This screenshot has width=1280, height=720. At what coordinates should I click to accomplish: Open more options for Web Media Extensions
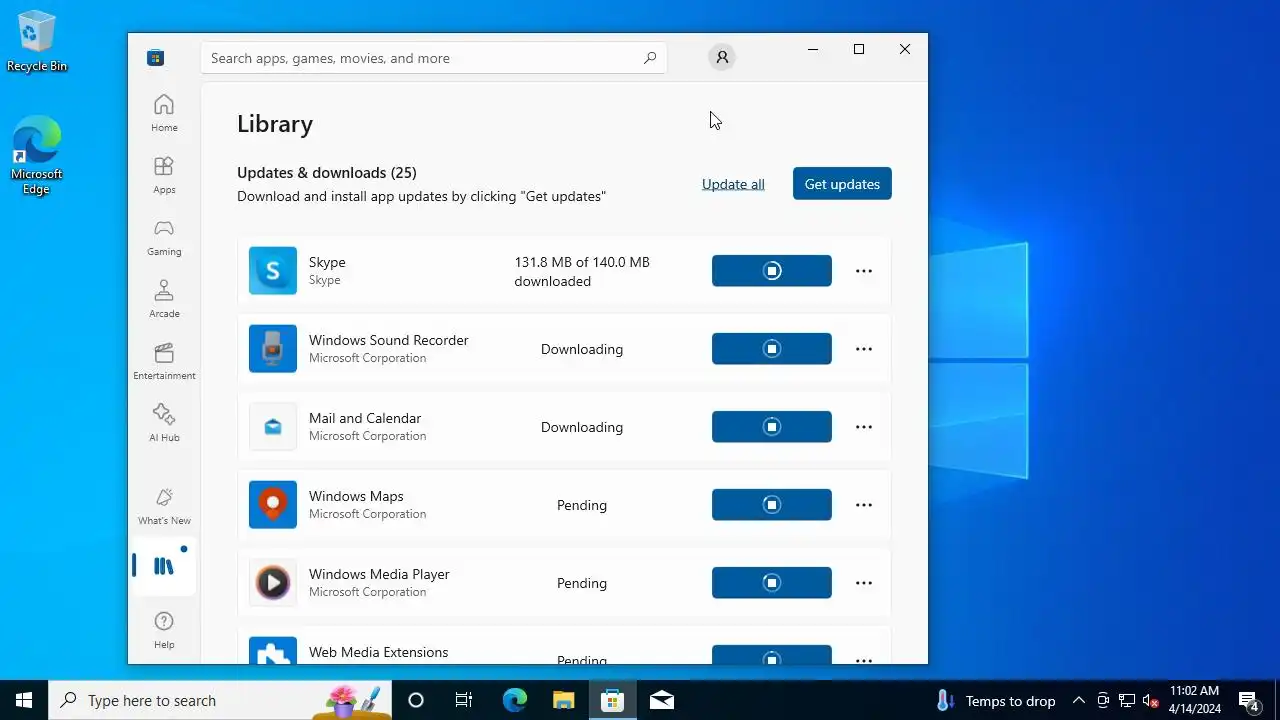point(864,659)
